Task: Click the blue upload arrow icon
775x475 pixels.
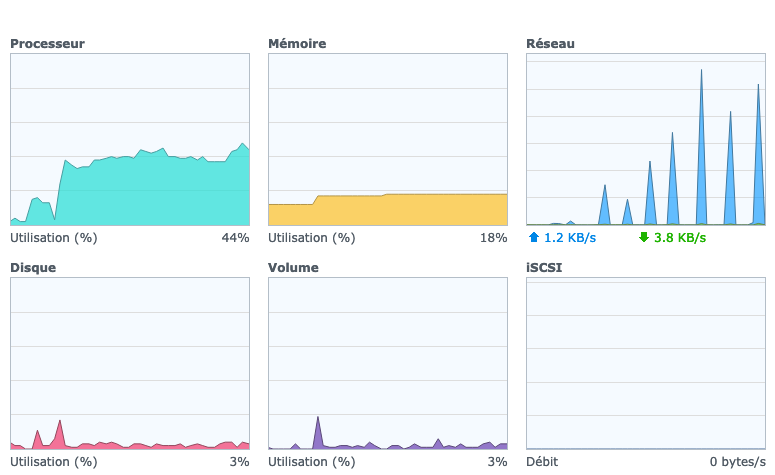Action: pyautogui.click(x=533, y=238)
